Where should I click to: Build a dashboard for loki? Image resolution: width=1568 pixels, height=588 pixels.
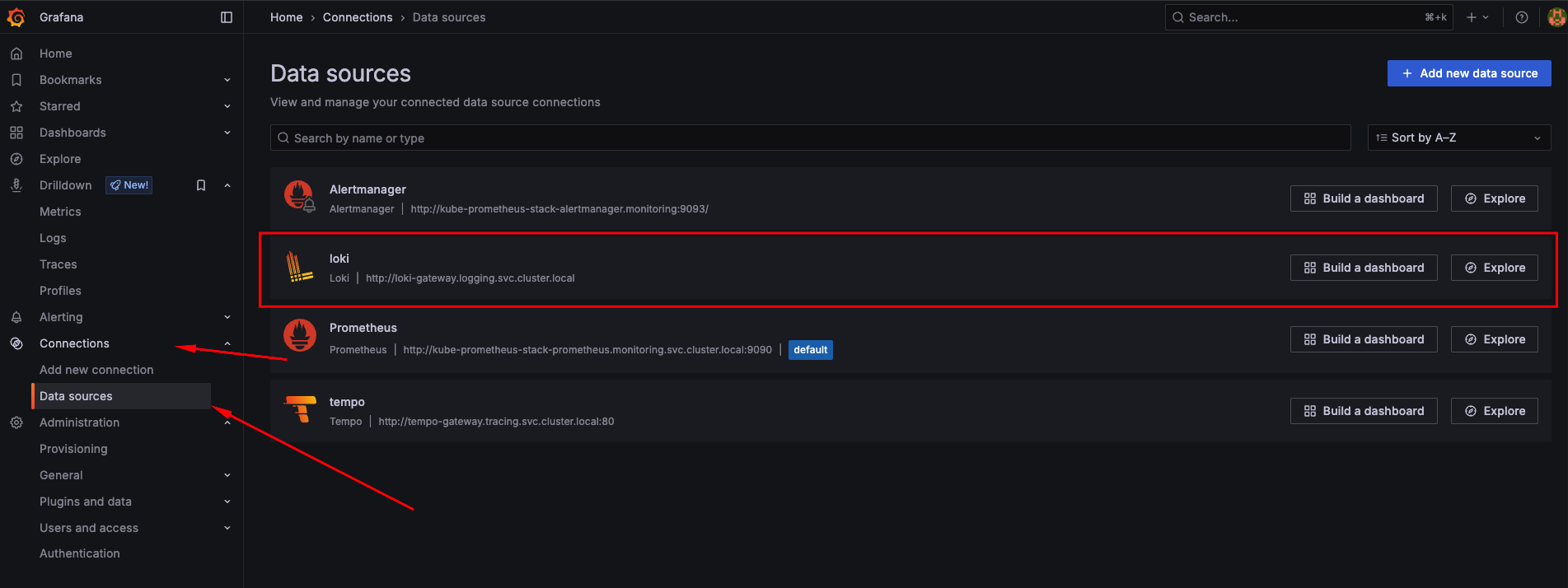click(x=1364, y=268)
